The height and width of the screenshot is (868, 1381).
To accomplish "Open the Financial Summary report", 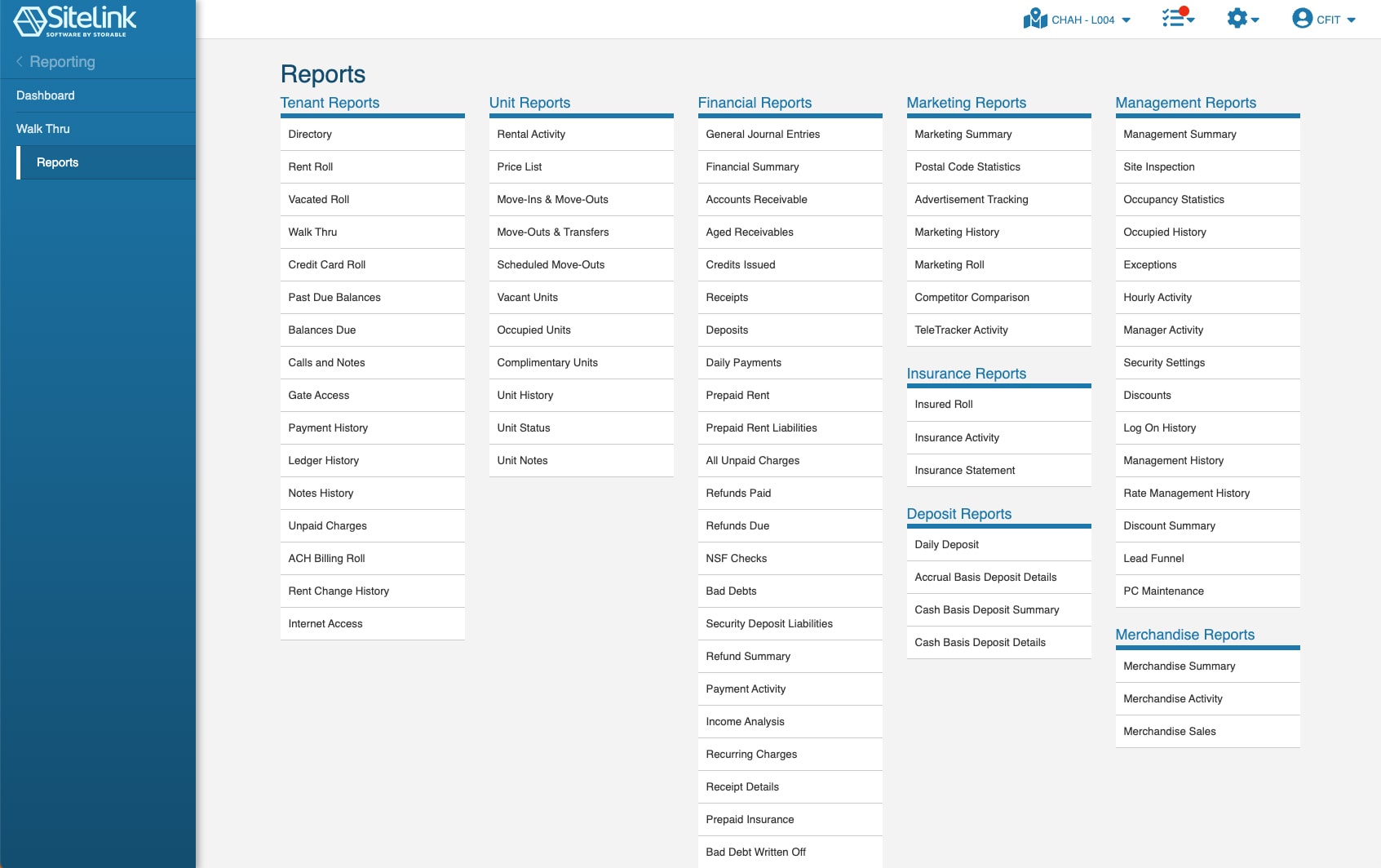I will pos(752,166).
